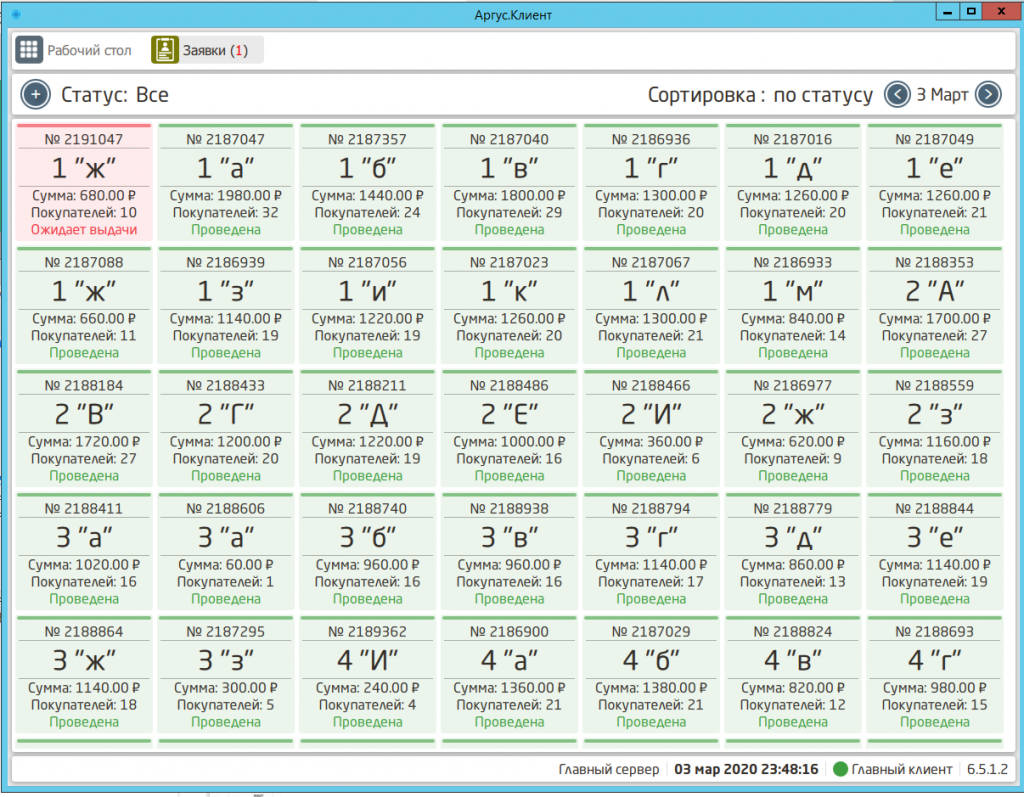Click the 3 Март date label
Viewport: 1024px width, 797px height.
942,95
